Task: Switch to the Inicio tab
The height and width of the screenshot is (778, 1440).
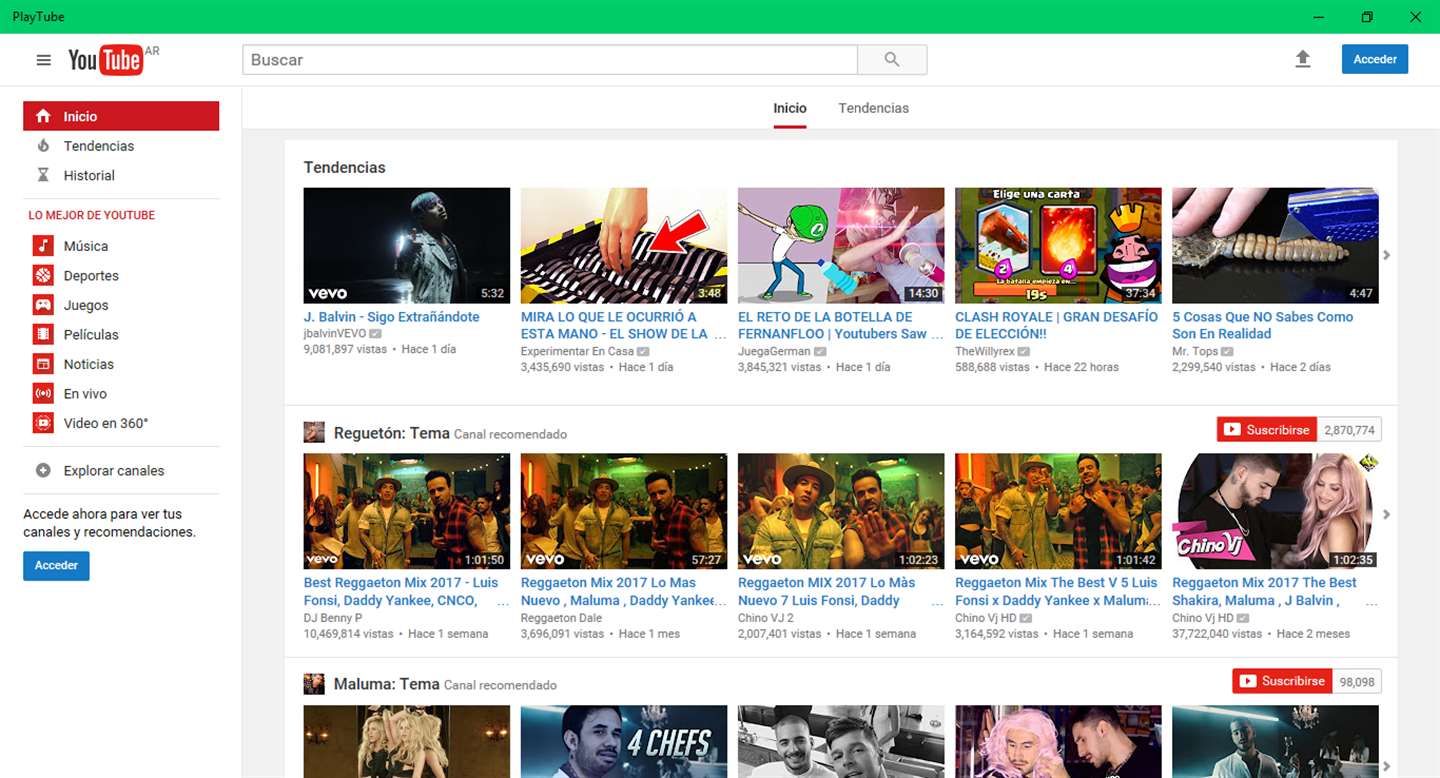Action: tap(790, 108)
